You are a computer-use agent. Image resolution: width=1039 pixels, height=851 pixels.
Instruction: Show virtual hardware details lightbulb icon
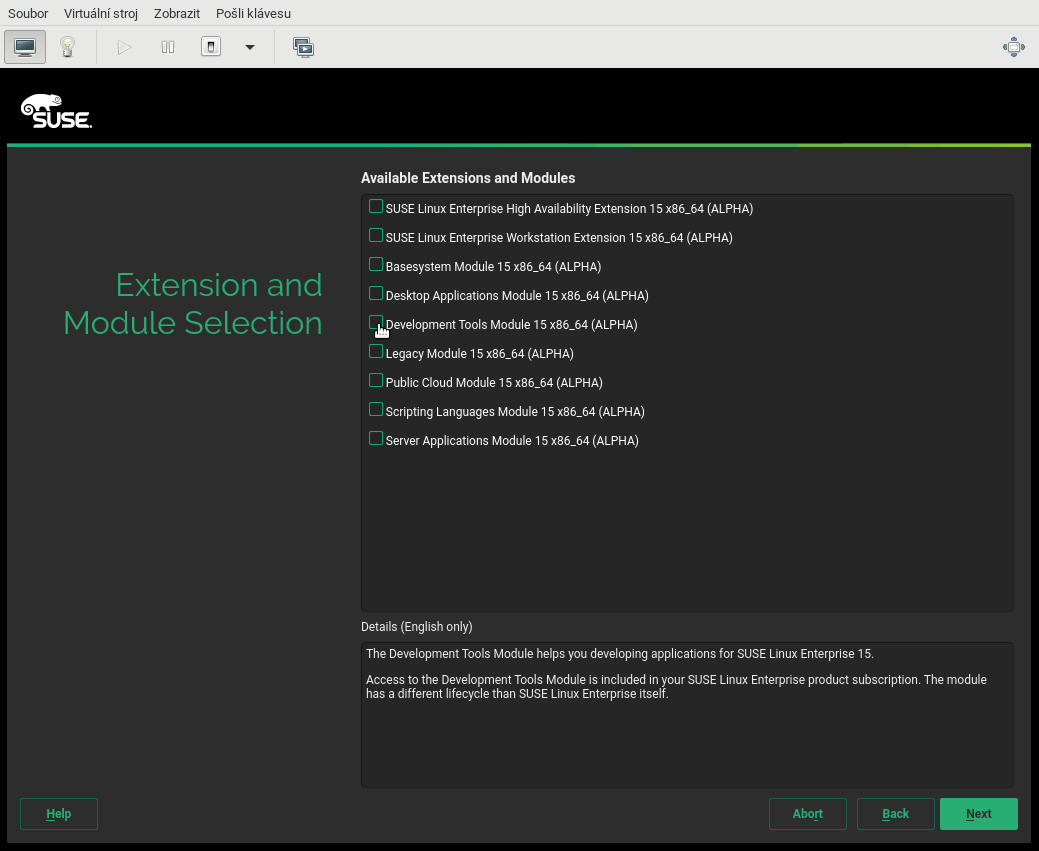67,47
